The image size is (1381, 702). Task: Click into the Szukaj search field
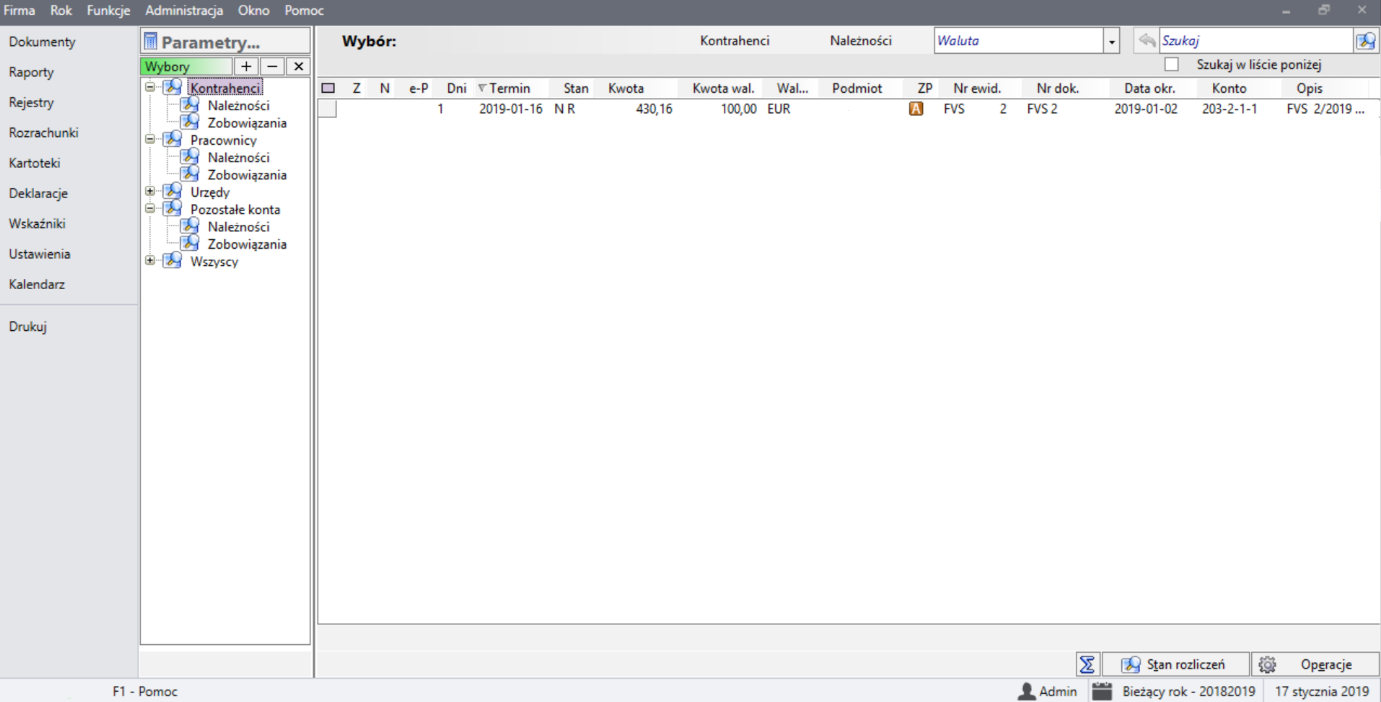click(x=1256, y=41)
